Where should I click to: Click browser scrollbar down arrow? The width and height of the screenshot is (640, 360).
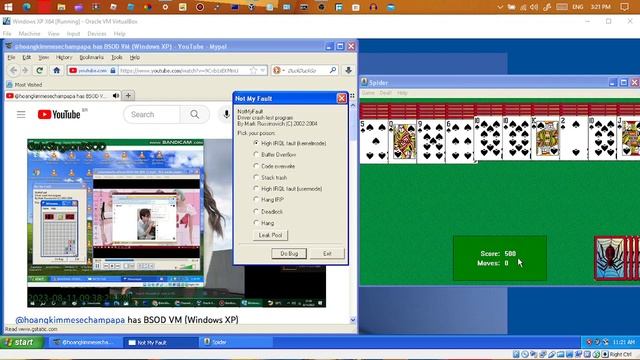[x=353, y=320]
